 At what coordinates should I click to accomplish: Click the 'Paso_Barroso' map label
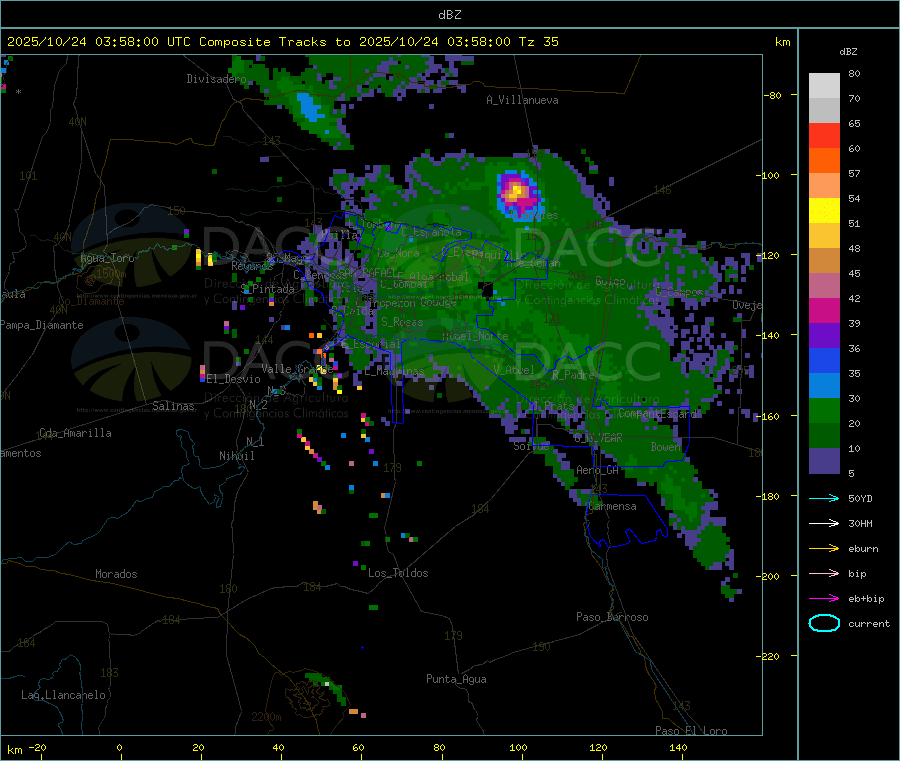pos(612,617)
